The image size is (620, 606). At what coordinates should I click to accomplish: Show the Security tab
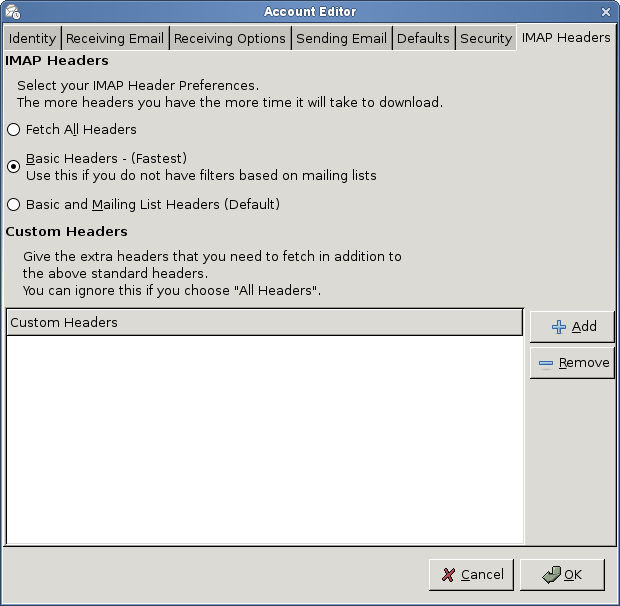pyautogui.click(x=485, y=38)
